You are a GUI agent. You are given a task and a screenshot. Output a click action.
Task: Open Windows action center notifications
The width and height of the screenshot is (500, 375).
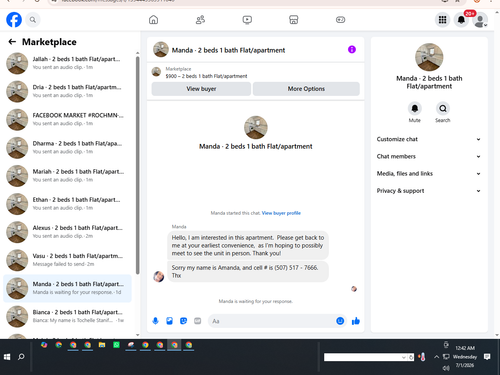pos(487,357)
